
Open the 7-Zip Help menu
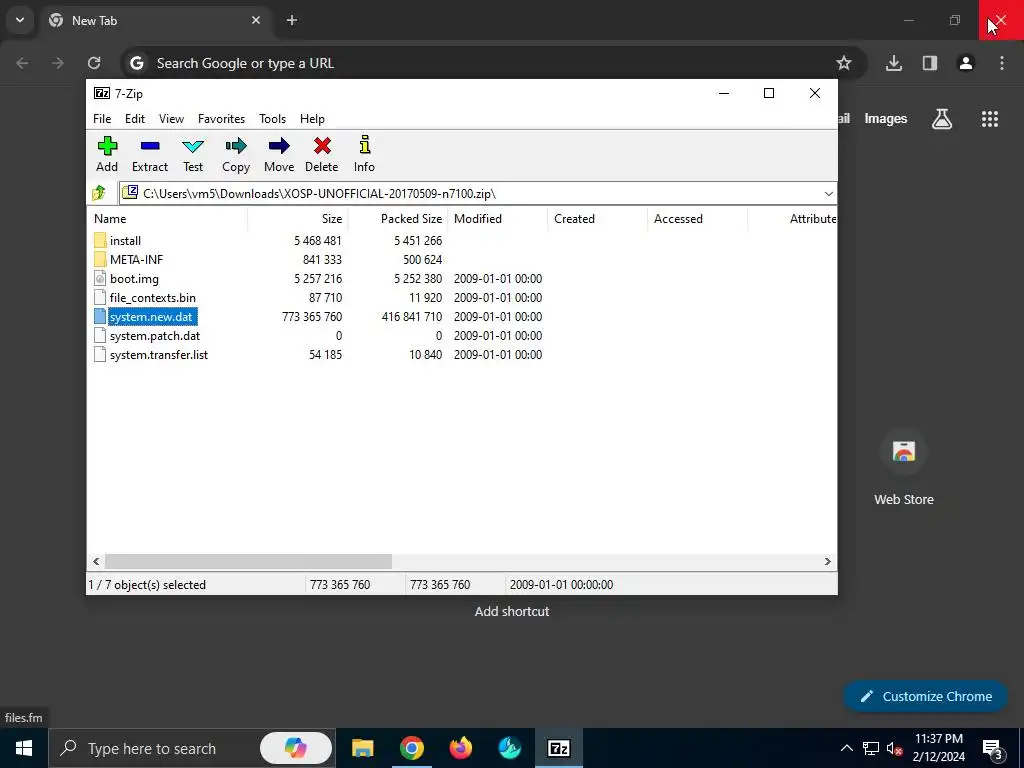click(312, 119)
